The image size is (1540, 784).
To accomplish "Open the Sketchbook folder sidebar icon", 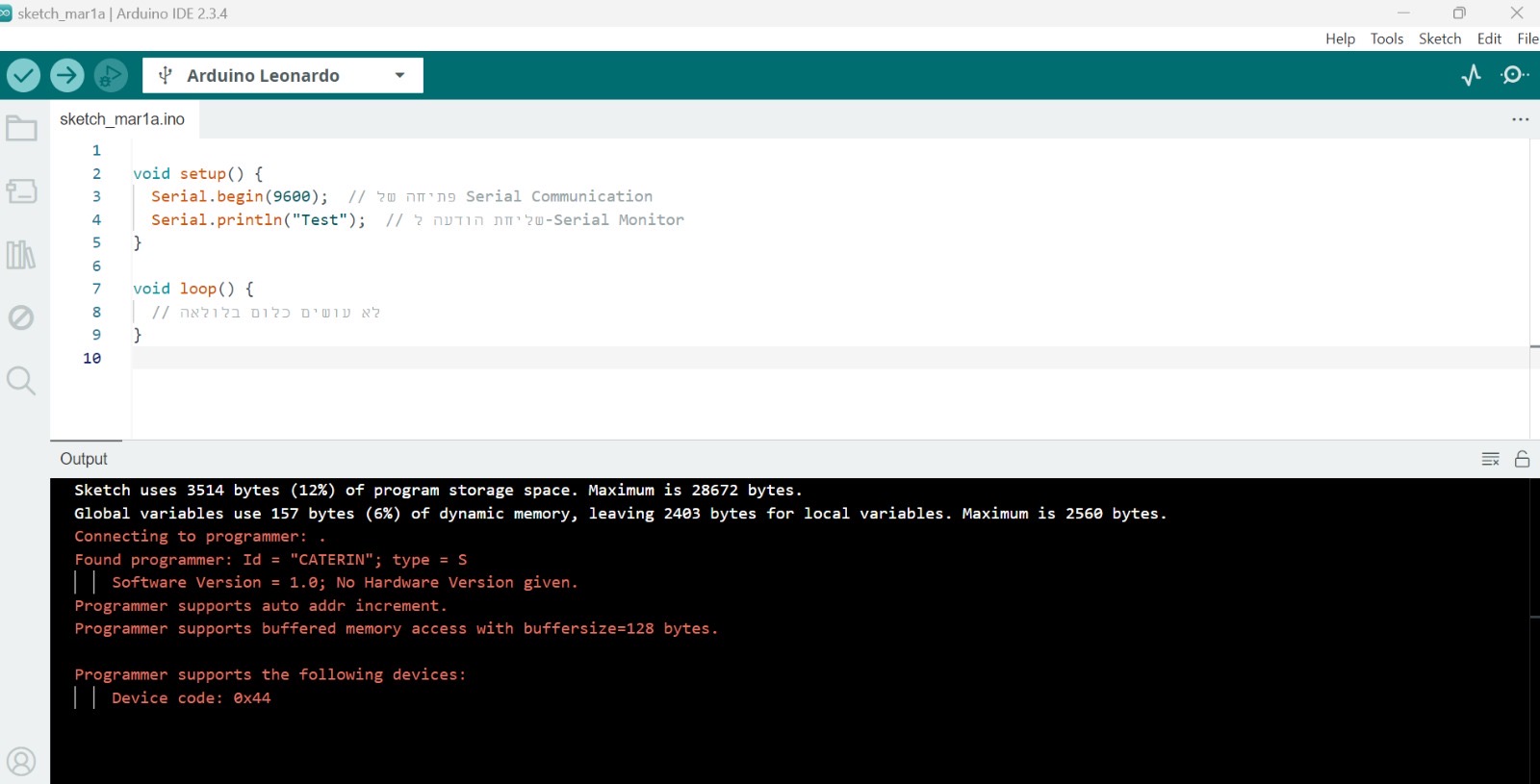I will [21, 128].
